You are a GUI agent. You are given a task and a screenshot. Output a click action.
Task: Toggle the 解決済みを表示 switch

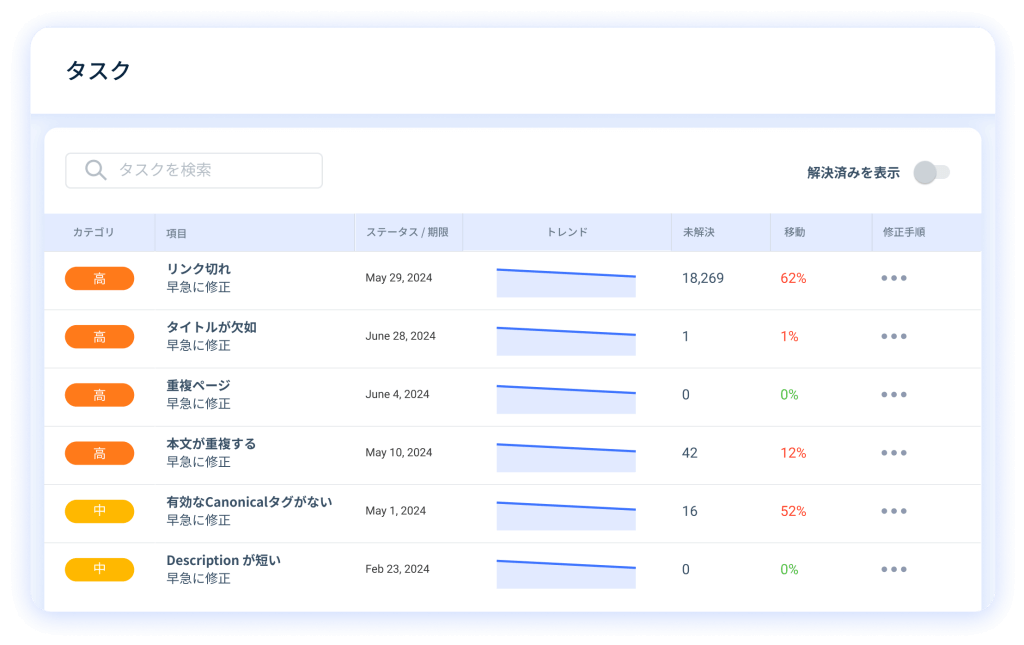point(931,172)
